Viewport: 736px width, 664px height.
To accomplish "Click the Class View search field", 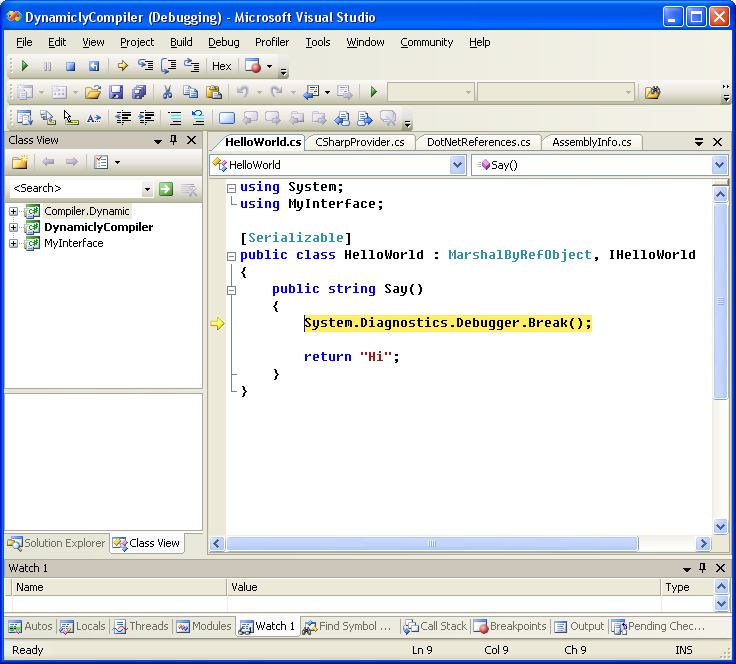I will coord(75,188).
